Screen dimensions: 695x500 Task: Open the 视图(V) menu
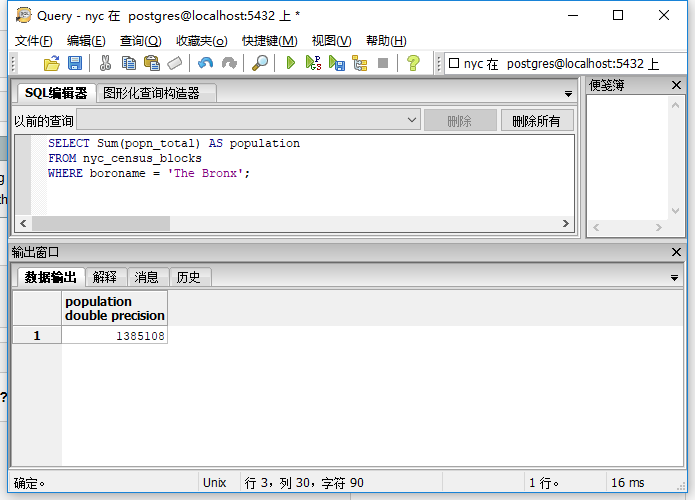[332, 41]
